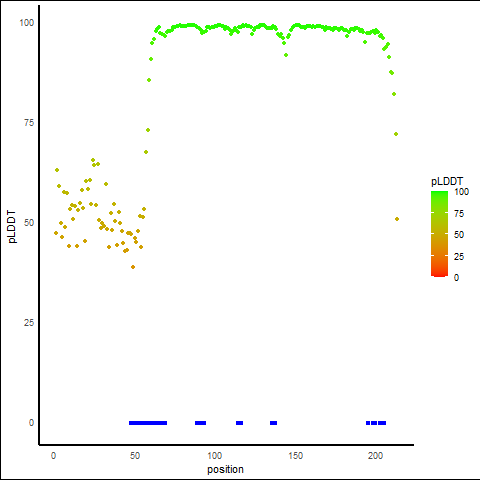The height and width of the screenshot is (480, 480).
Task: Click the lowest orange data point near position 50
Action: pyautogui.click(x=133, y=267)
